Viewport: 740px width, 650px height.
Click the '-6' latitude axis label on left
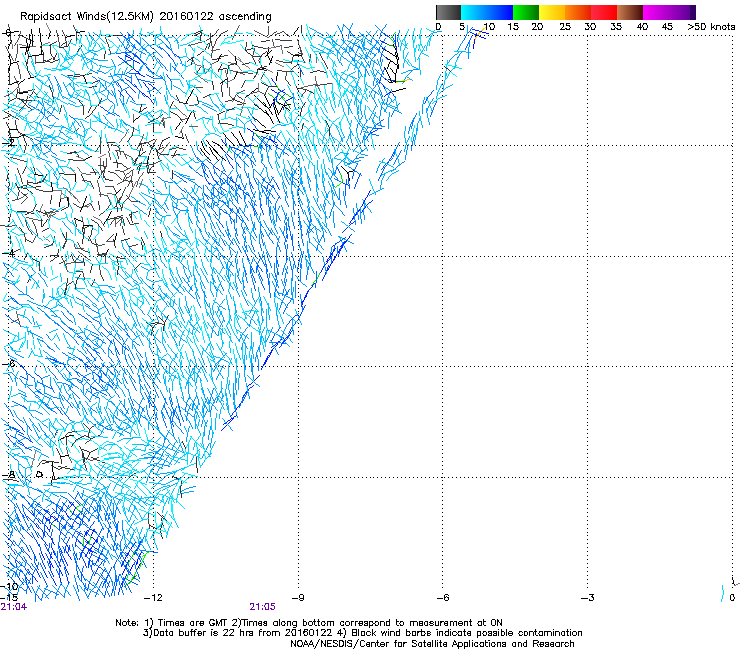pyautogui.click(x=9, y=363)
